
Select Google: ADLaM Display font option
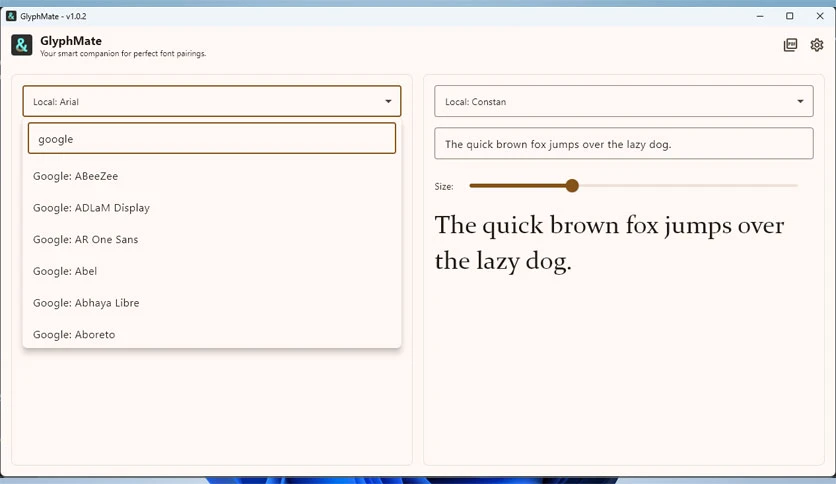pos(212,208)
